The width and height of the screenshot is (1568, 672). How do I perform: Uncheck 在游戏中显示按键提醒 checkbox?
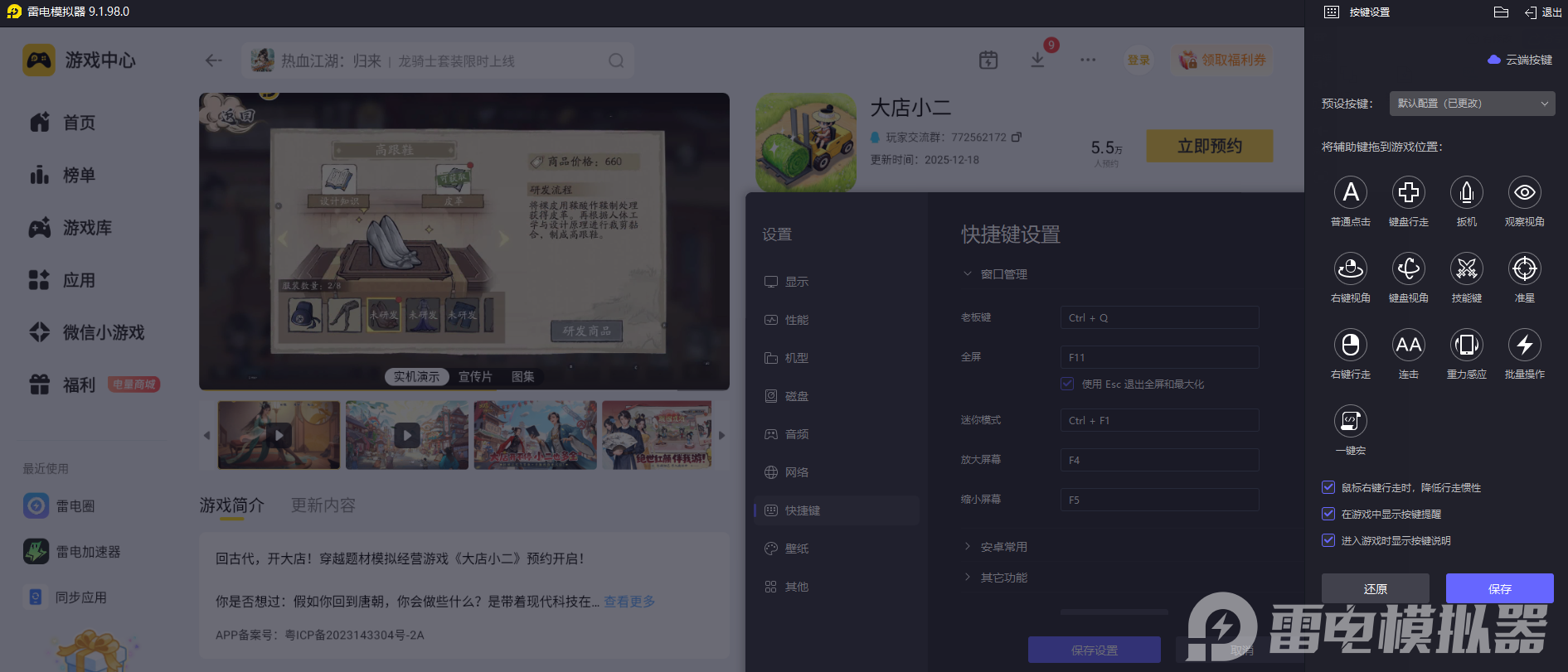(1328, 514)
